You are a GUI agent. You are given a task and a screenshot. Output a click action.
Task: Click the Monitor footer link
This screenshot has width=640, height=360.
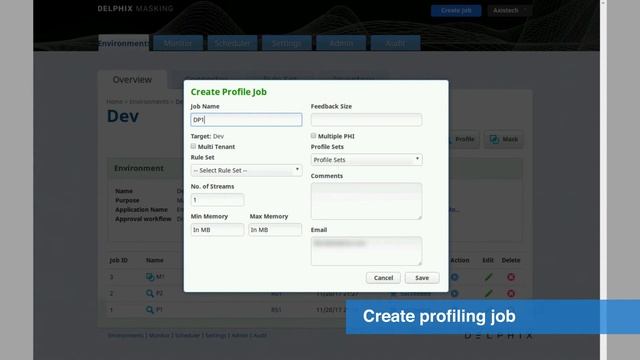click(159, 335)
